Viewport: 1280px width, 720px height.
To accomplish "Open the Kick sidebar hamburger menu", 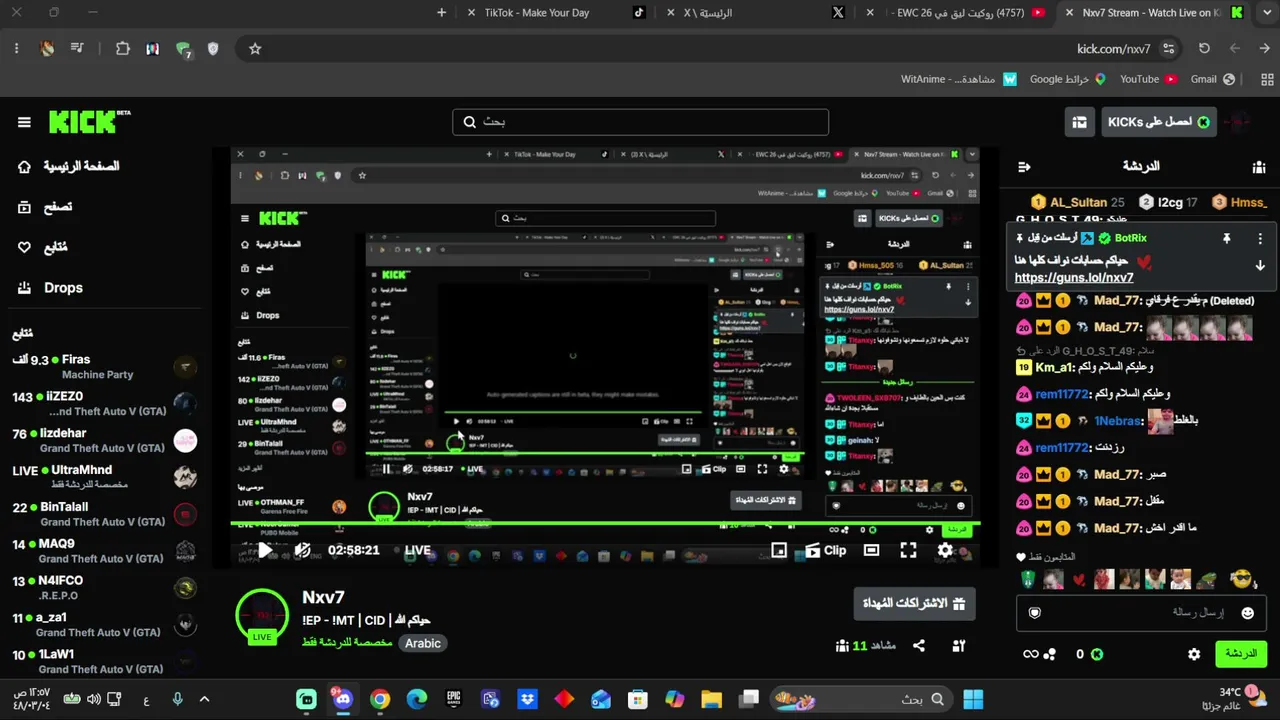I will pyautogui.click(x=24, y=122).
